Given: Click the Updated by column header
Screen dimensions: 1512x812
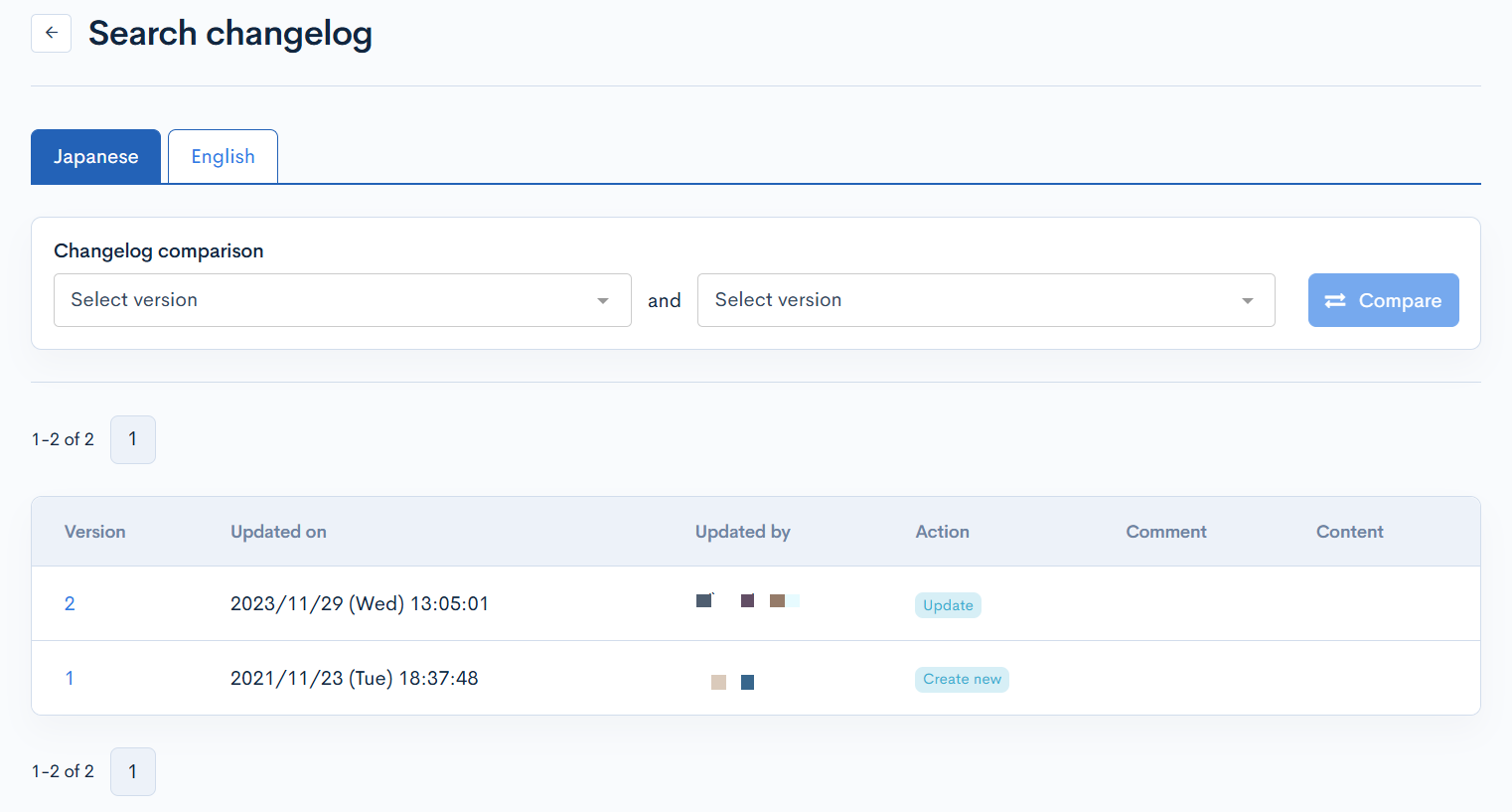Looking at the screenshot, I should [x=742, y=532].
